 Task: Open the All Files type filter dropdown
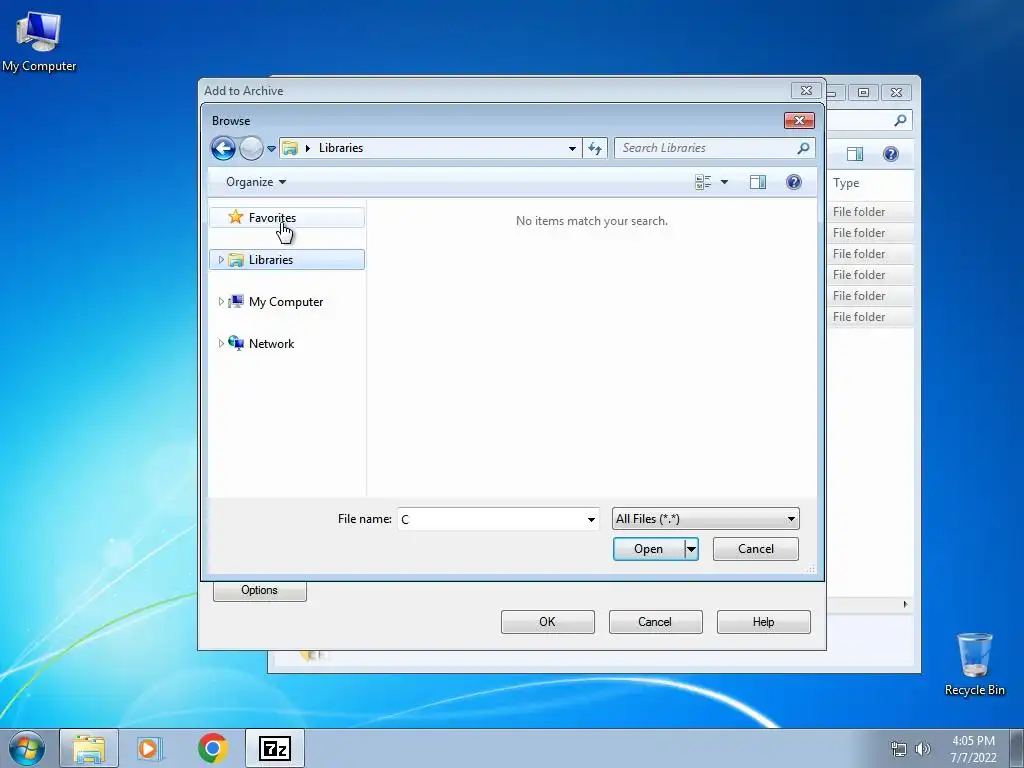tap(705, 519)
